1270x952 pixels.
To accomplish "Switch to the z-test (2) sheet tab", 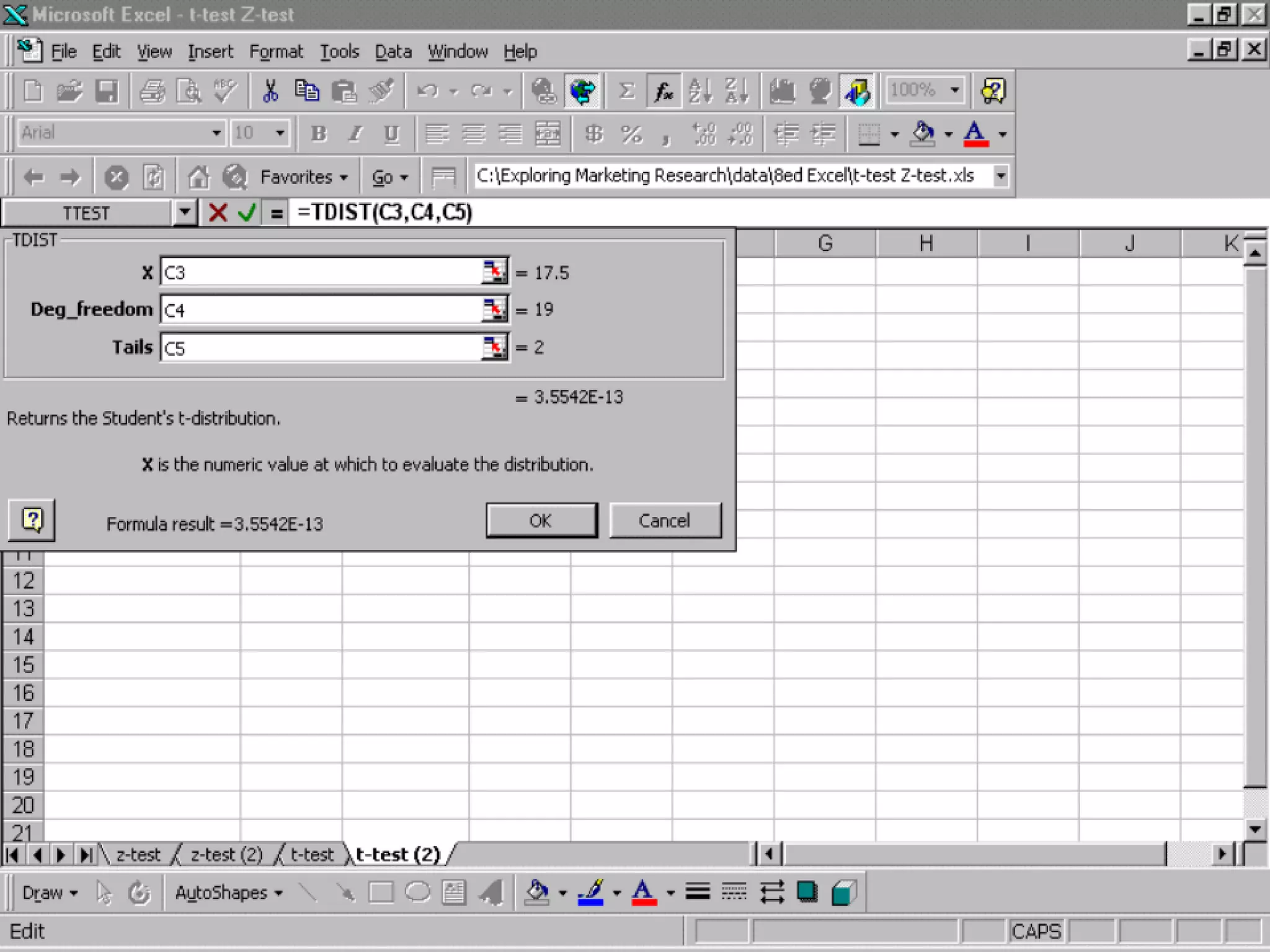I will (226, 855).
